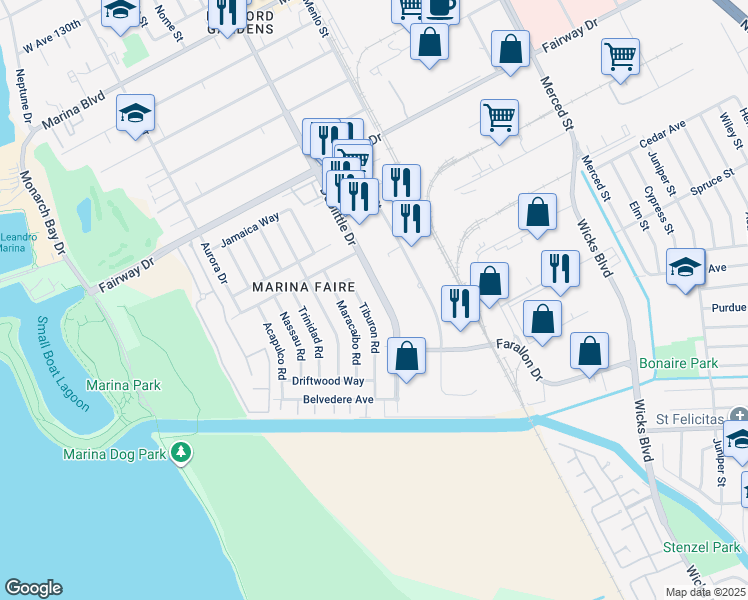The image size is (748, 600).
Task: Select the Marina Dog Park tree icon
Action: pos(180,453)
